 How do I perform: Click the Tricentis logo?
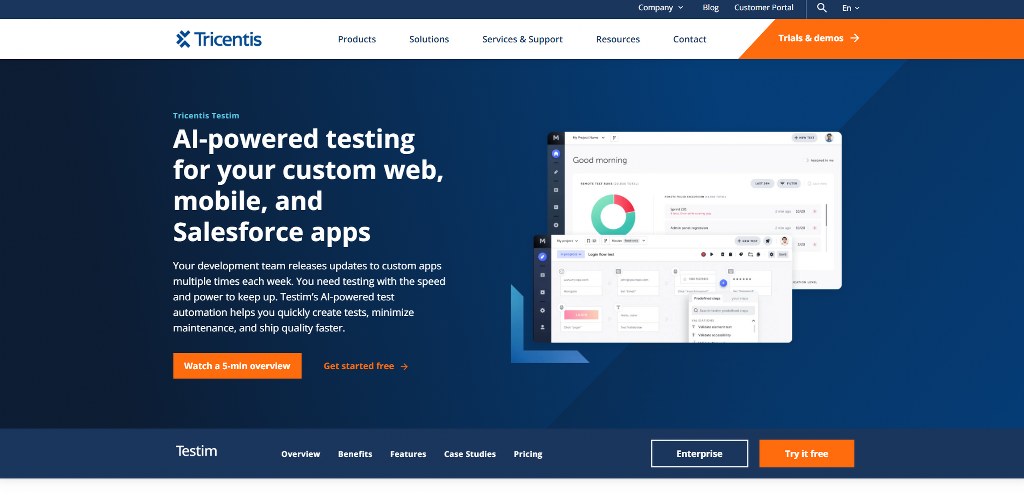click(x=219, y=39)
